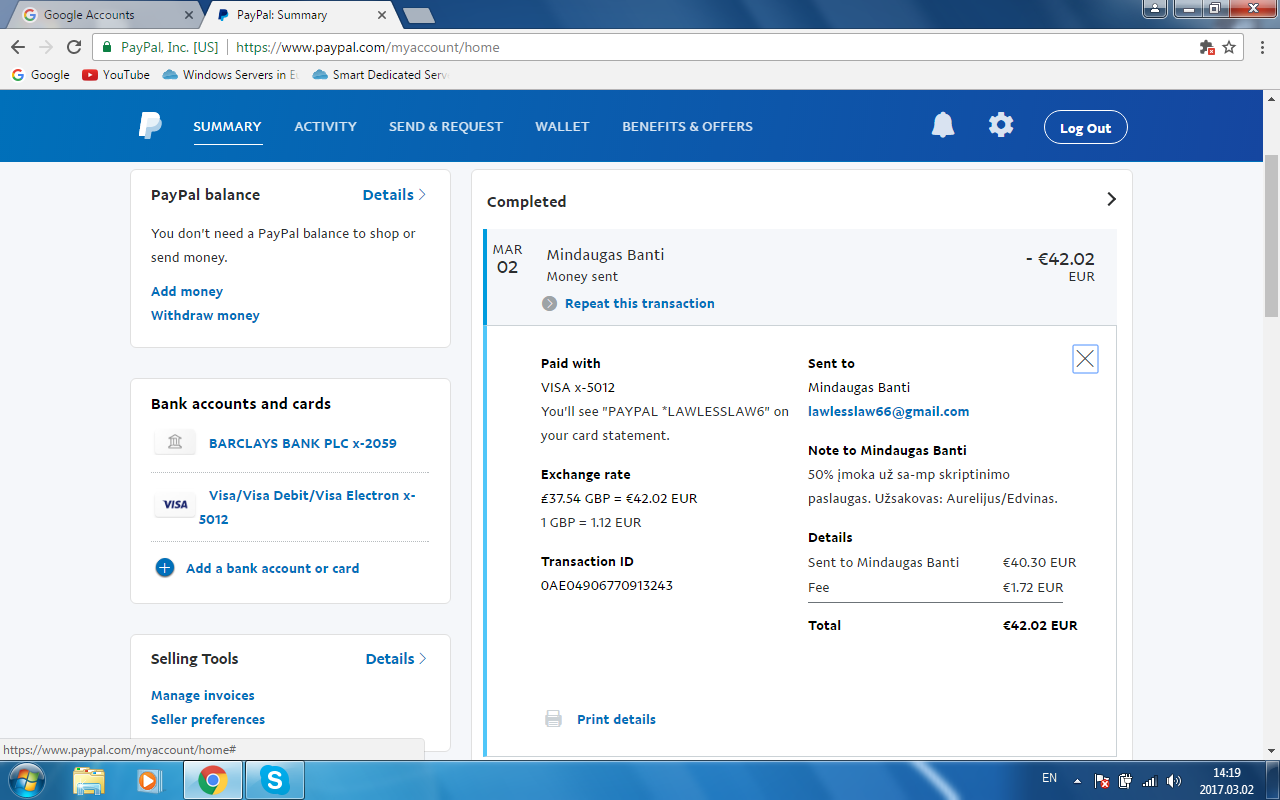Click the printer icon beside Print details
The height and width of the screenshot is (800, 1280).
[x=553, y=719]
